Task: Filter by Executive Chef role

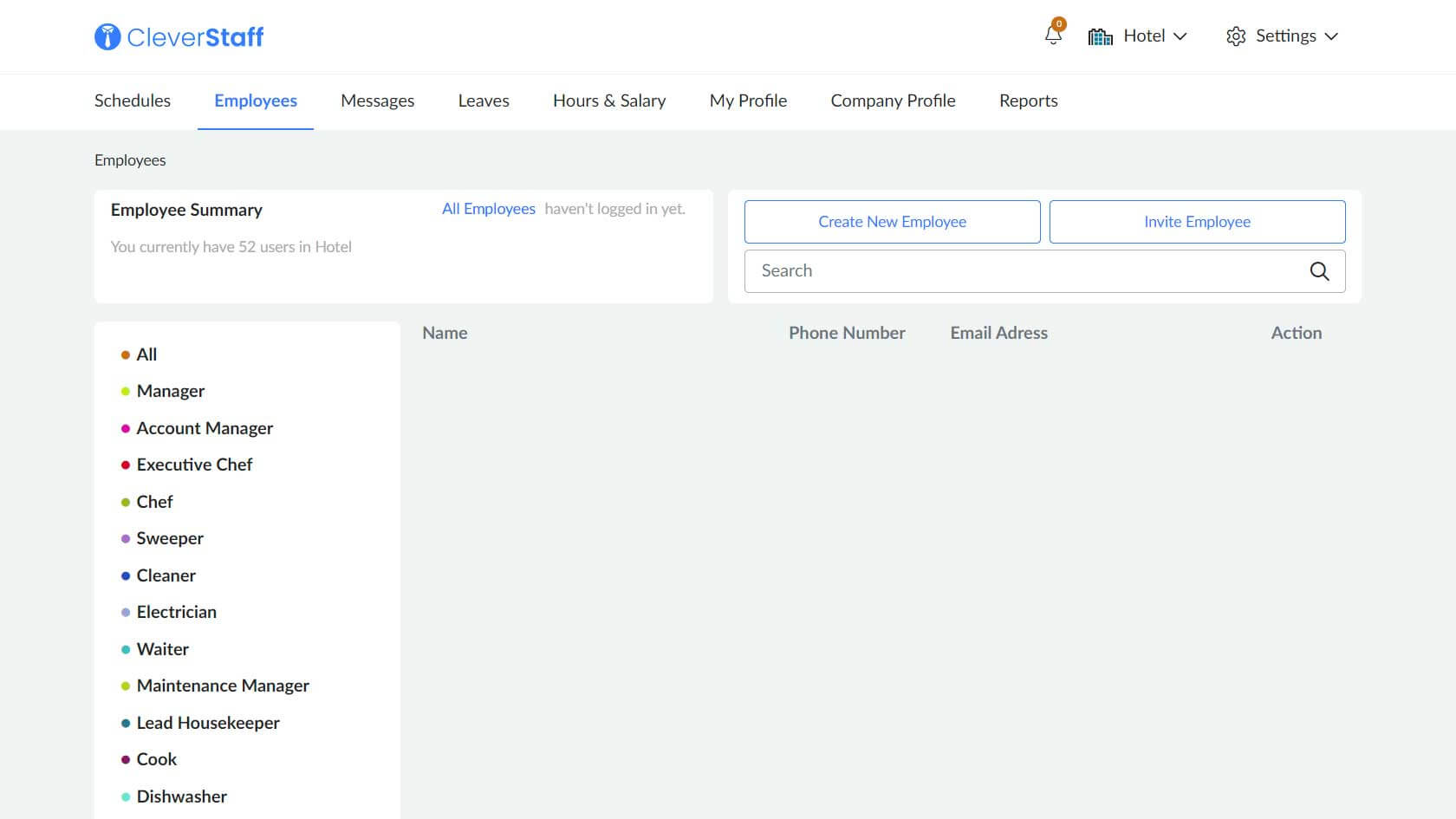Action: [194, 465]
